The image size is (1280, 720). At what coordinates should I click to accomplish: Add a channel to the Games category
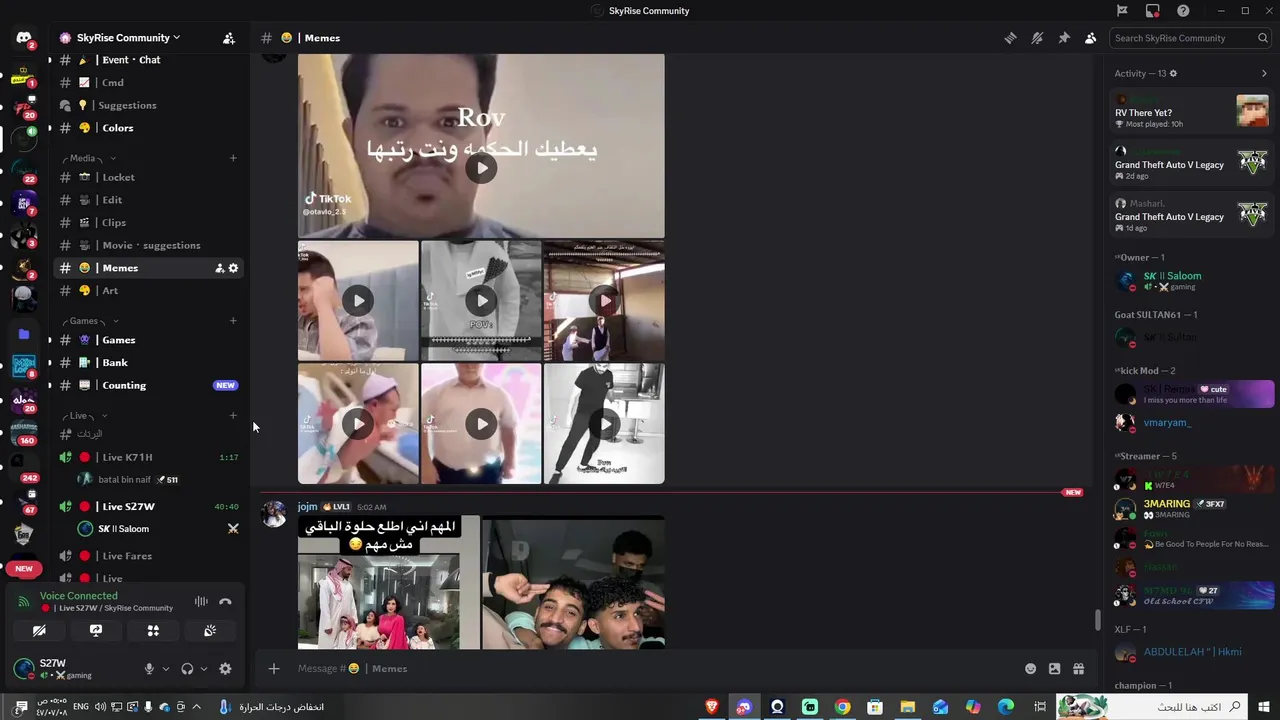point(233,321)
